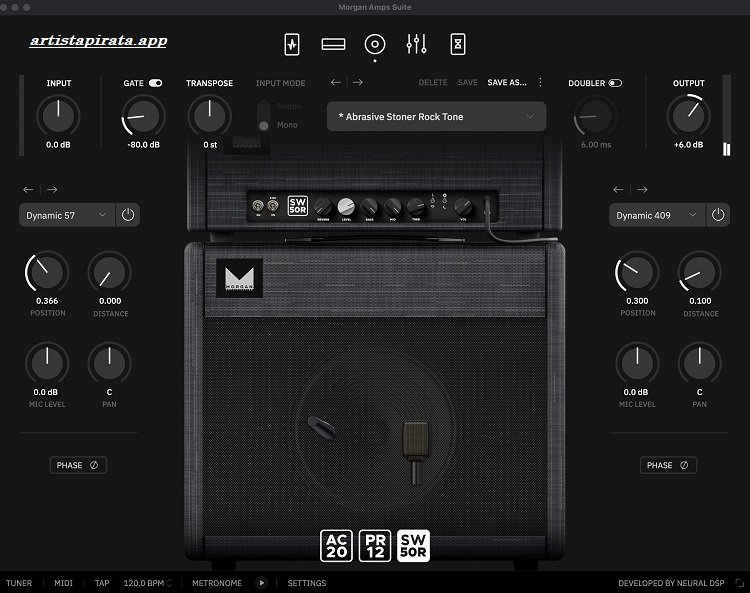Click the OUTPUT level knob

pyautogui.click(x=689, y=116)
